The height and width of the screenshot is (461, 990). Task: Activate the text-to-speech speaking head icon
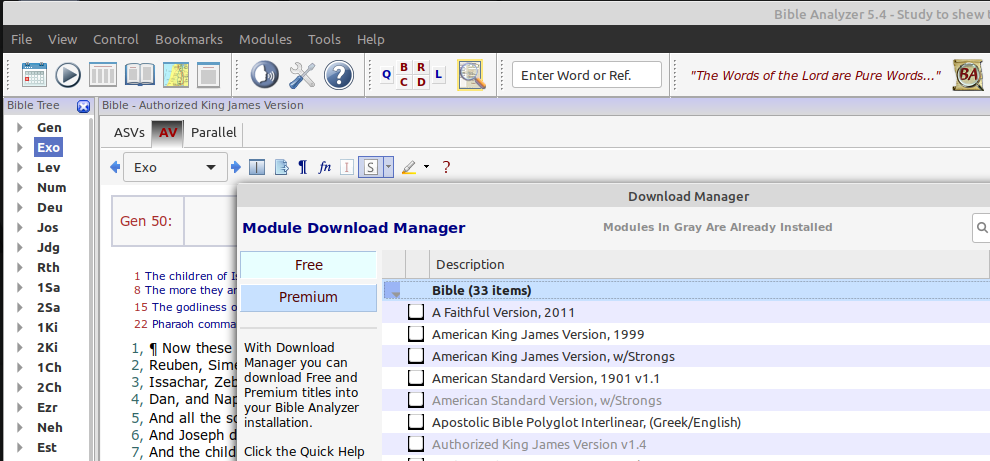[x=265, y=75]
